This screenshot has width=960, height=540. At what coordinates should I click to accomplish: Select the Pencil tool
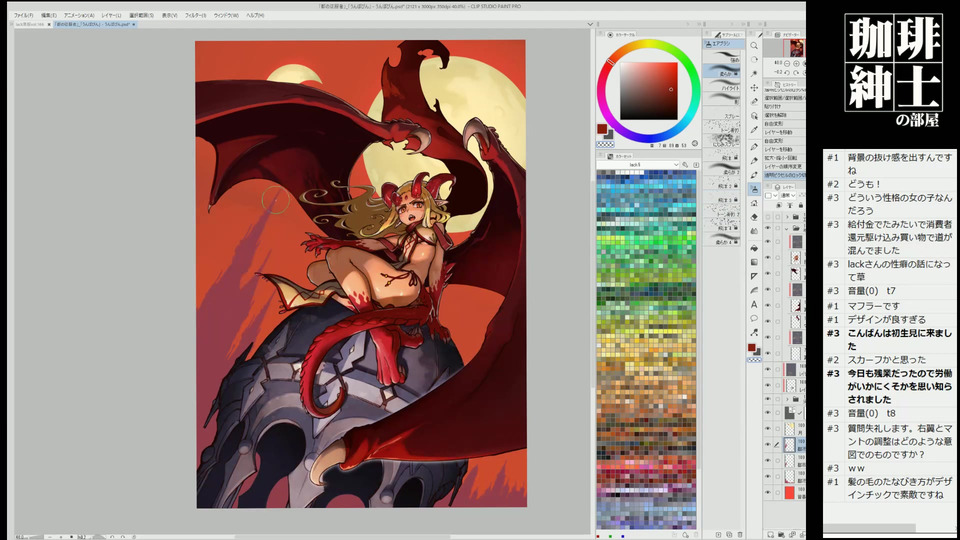(754, 160)
